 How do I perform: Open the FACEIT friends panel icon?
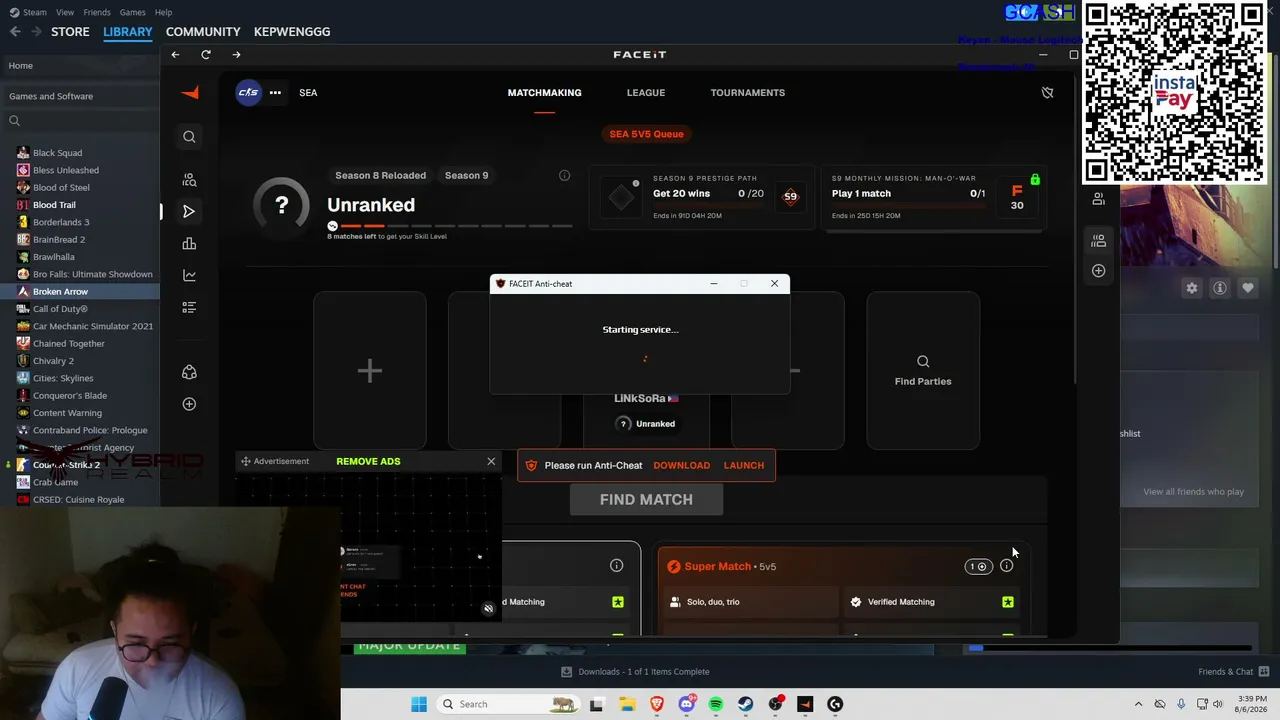point(1098,199)
